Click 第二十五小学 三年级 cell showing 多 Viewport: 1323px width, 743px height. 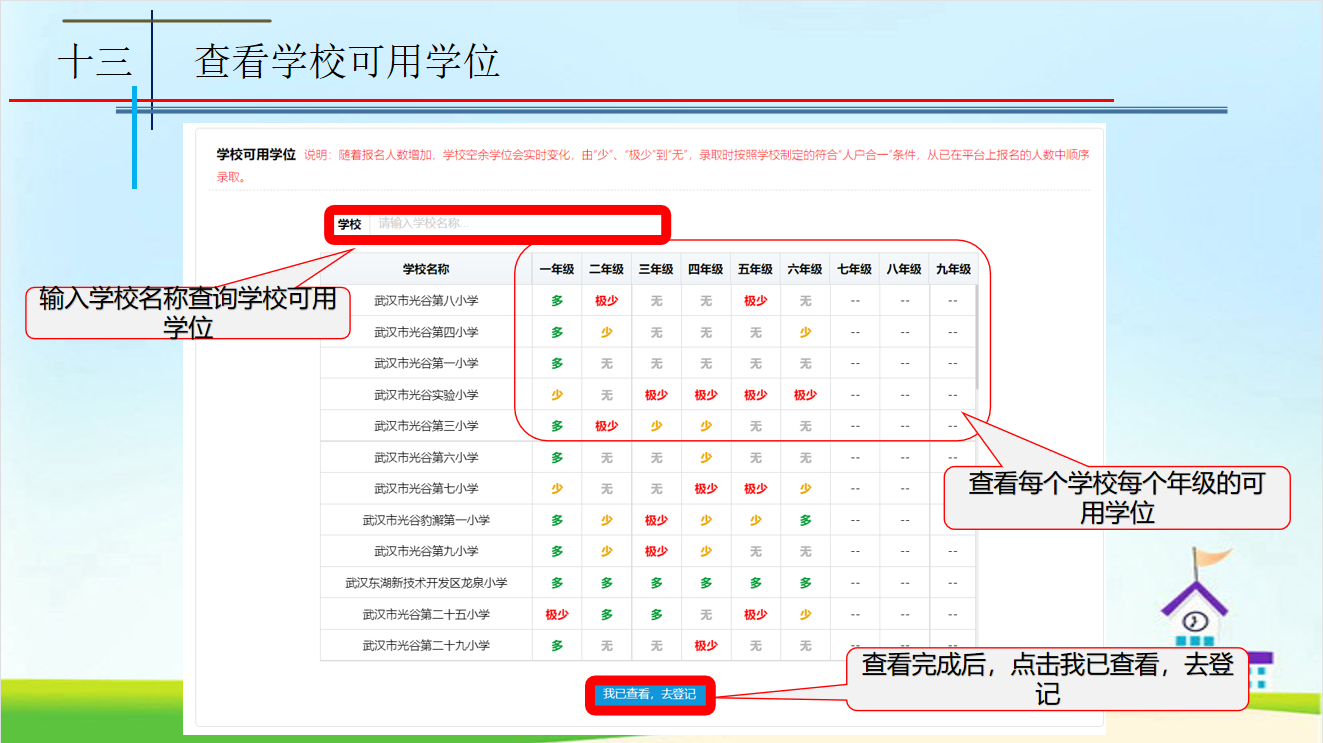[656, 614]
